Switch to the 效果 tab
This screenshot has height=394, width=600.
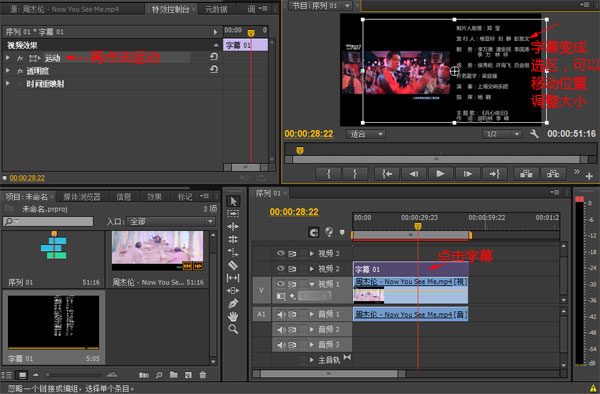point(154,197)
